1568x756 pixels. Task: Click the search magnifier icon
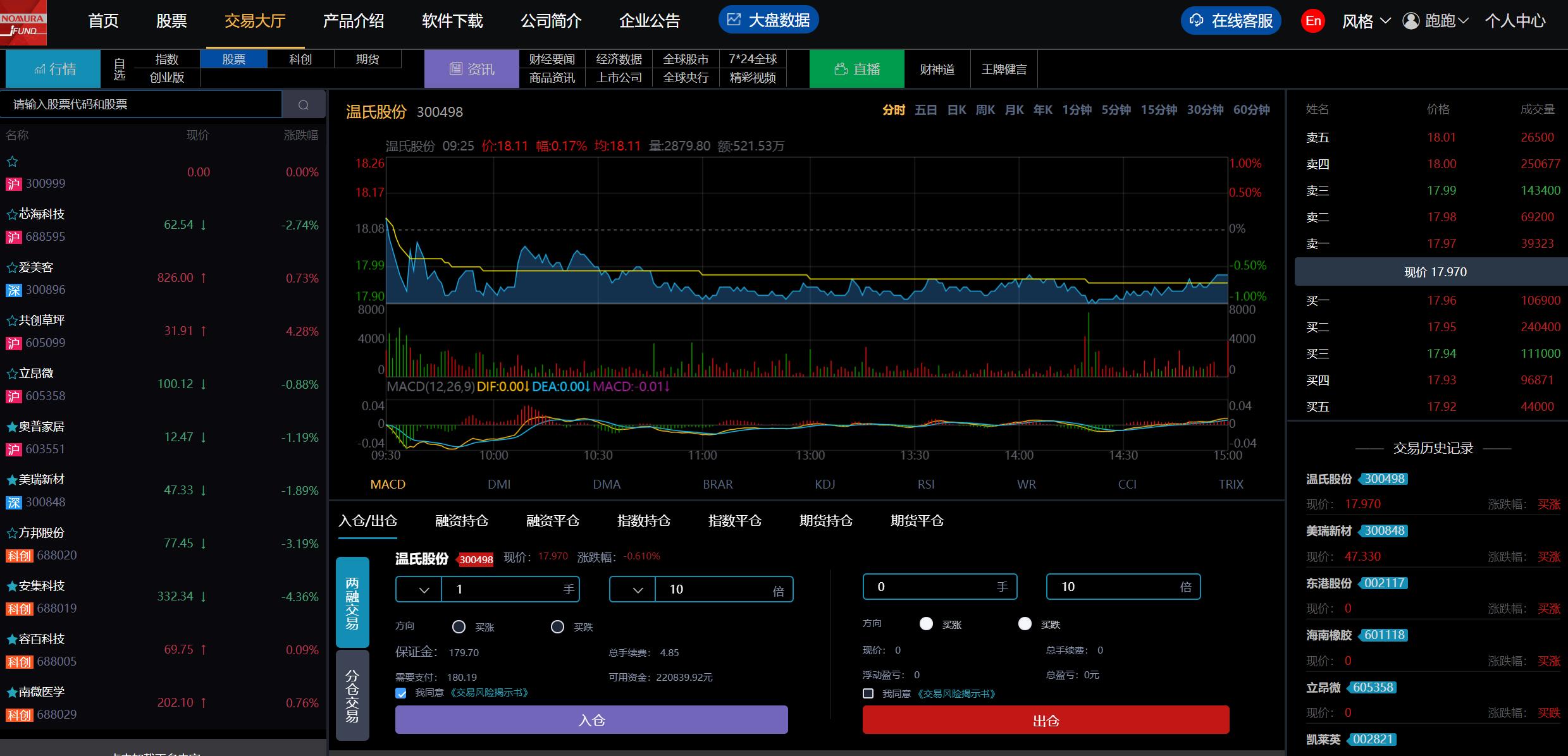coord(304,104)
